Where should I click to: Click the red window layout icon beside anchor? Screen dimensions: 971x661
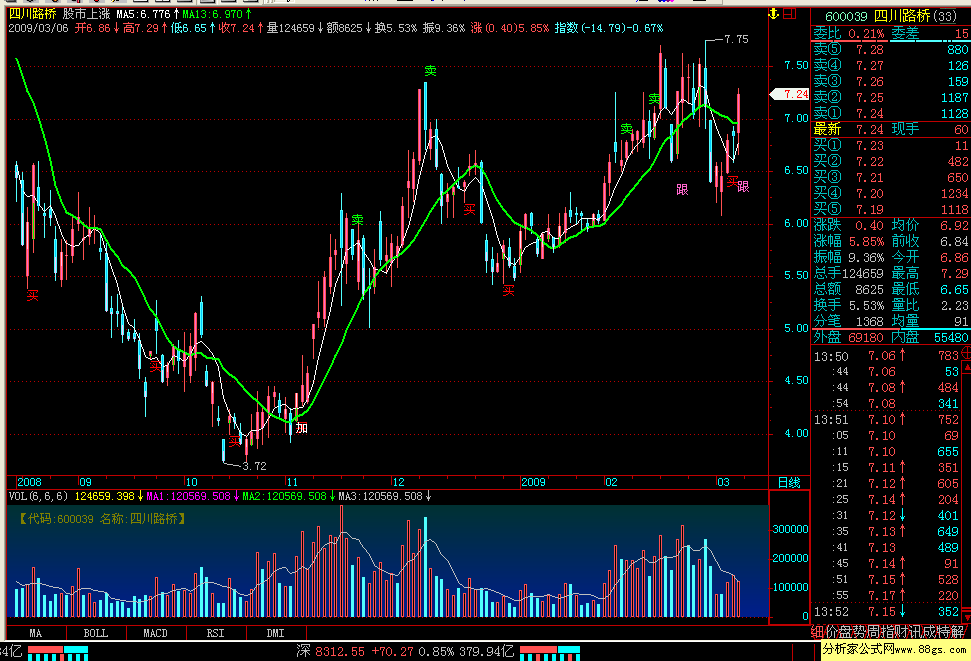click(790, 14)
